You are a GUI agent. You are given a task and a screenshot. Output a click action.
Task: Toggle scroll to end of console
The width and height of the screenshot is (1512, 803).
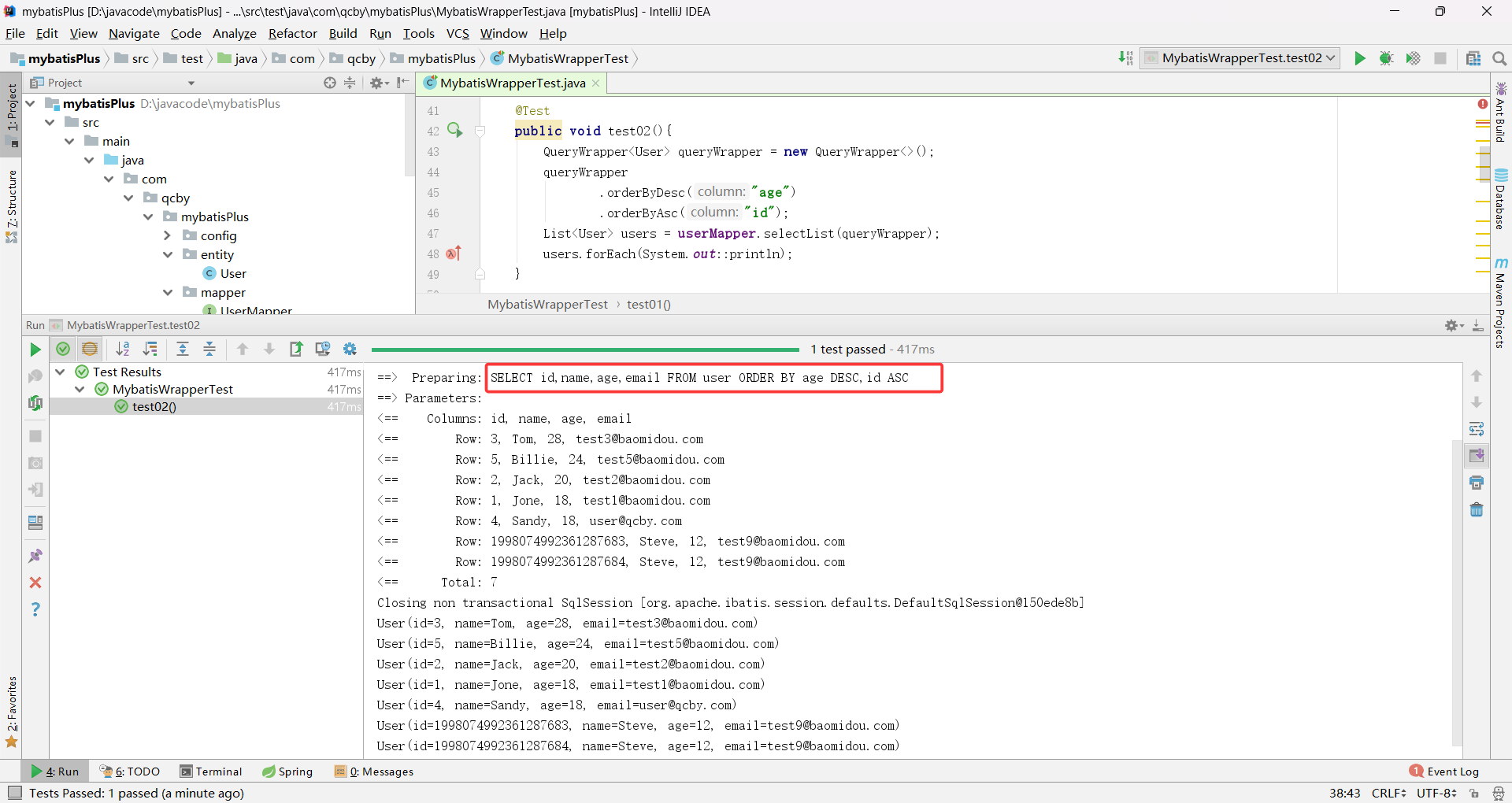pyautogui.click(x=1477, y=456)
